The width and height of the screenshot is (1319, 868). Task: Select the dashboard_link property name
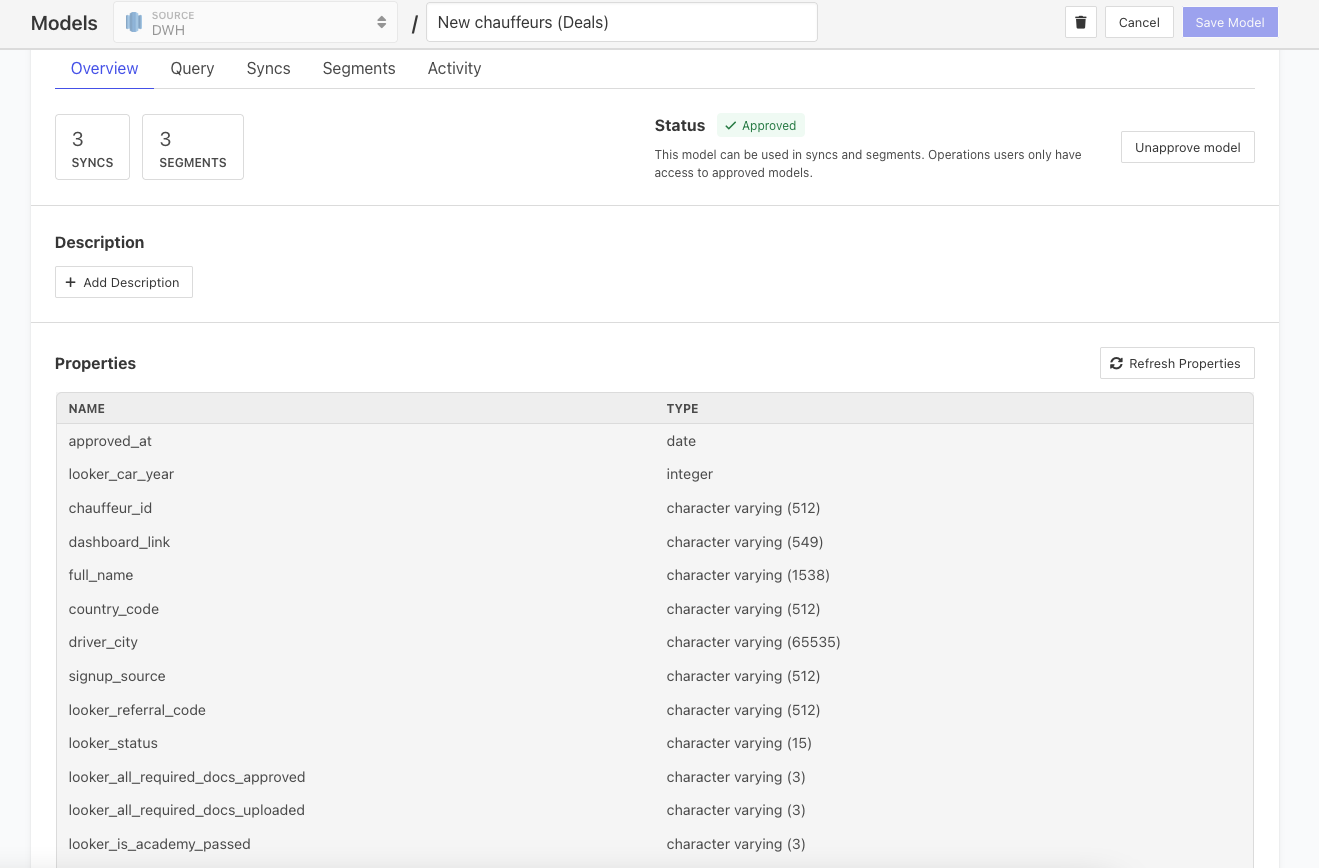click(x=119, y=542)
